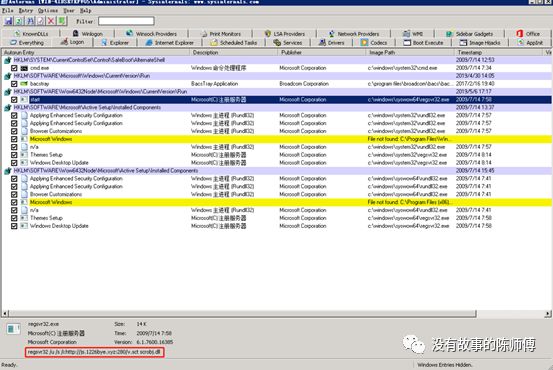This screenshot has width=553, height=370.
Task: Select the Wow6432Node Active Setup\Installed Components key row
Action: click(x=277, y=171)
